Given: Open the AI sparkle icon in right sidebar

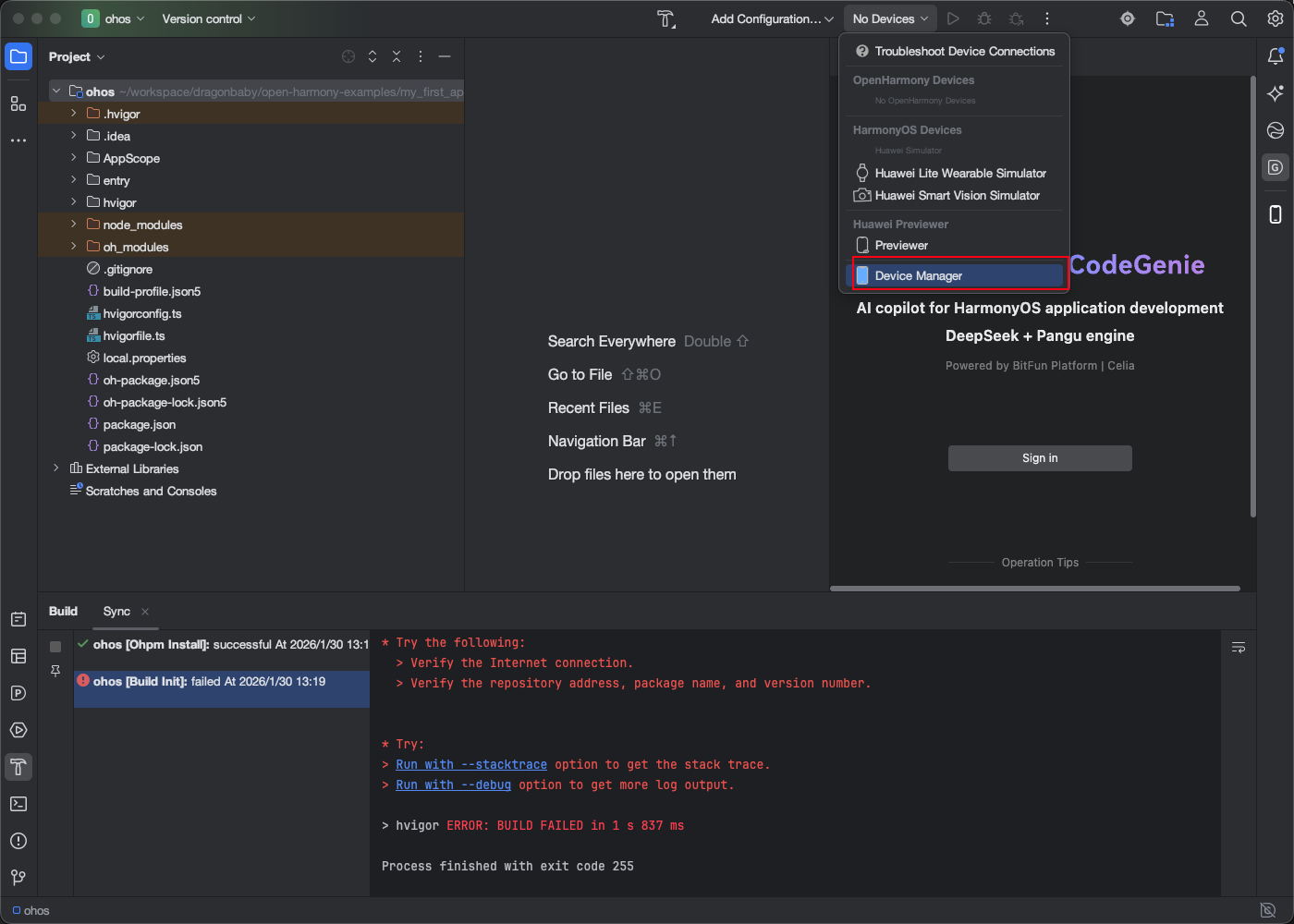Looking at the screenshot, I should [x=1276, y=93].
